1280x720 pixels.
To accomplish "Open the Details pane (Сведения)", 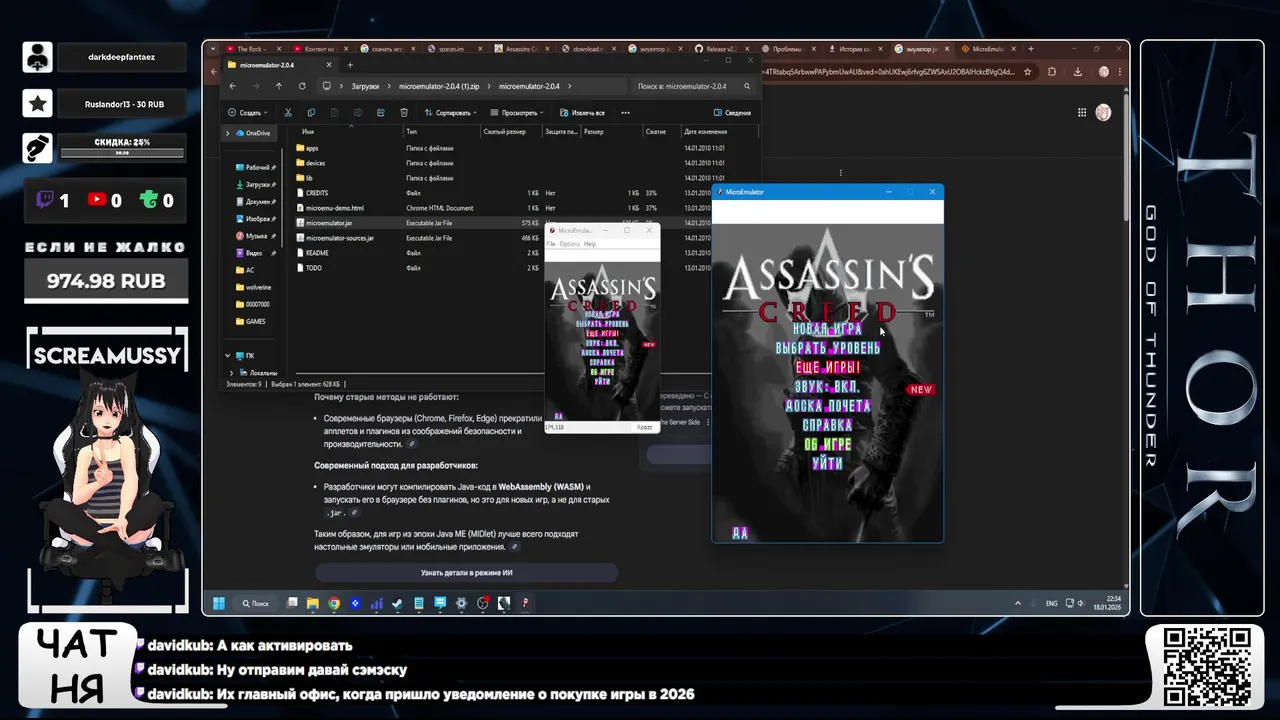I will pos(732,113).
